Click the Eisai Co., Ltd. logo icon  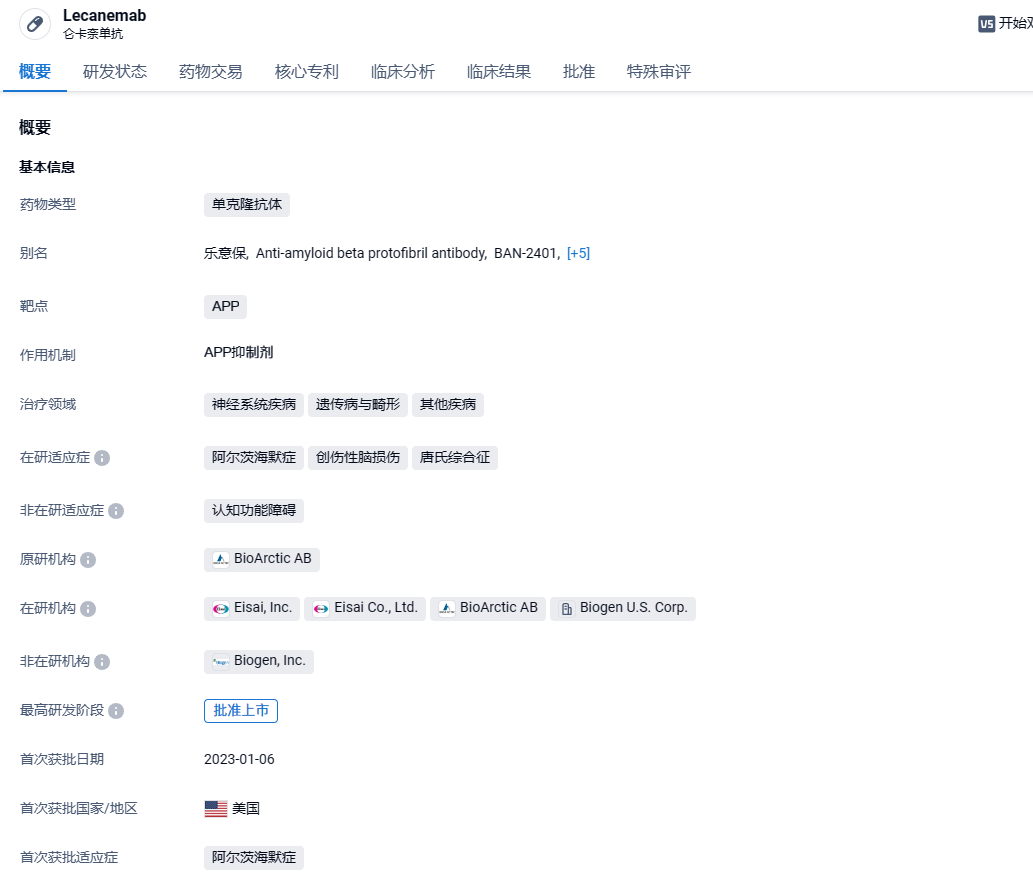[321, 608]
